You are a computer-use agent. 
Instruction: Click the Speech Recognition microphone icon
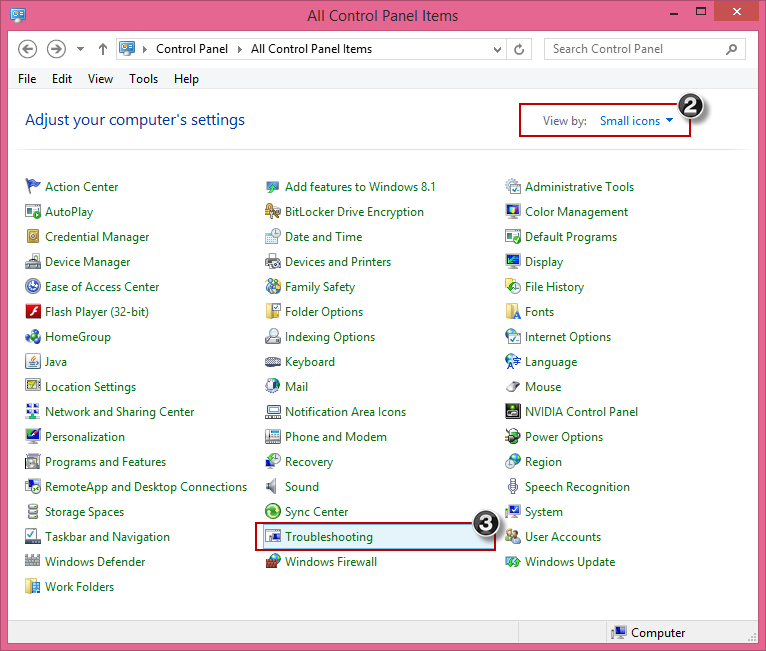512,486
